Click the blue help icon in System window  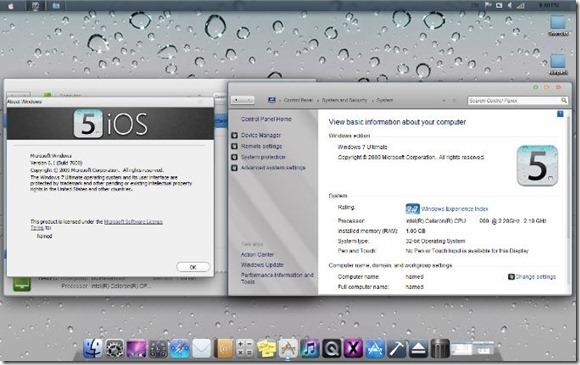pyautogui.click(x=560, y=114)
